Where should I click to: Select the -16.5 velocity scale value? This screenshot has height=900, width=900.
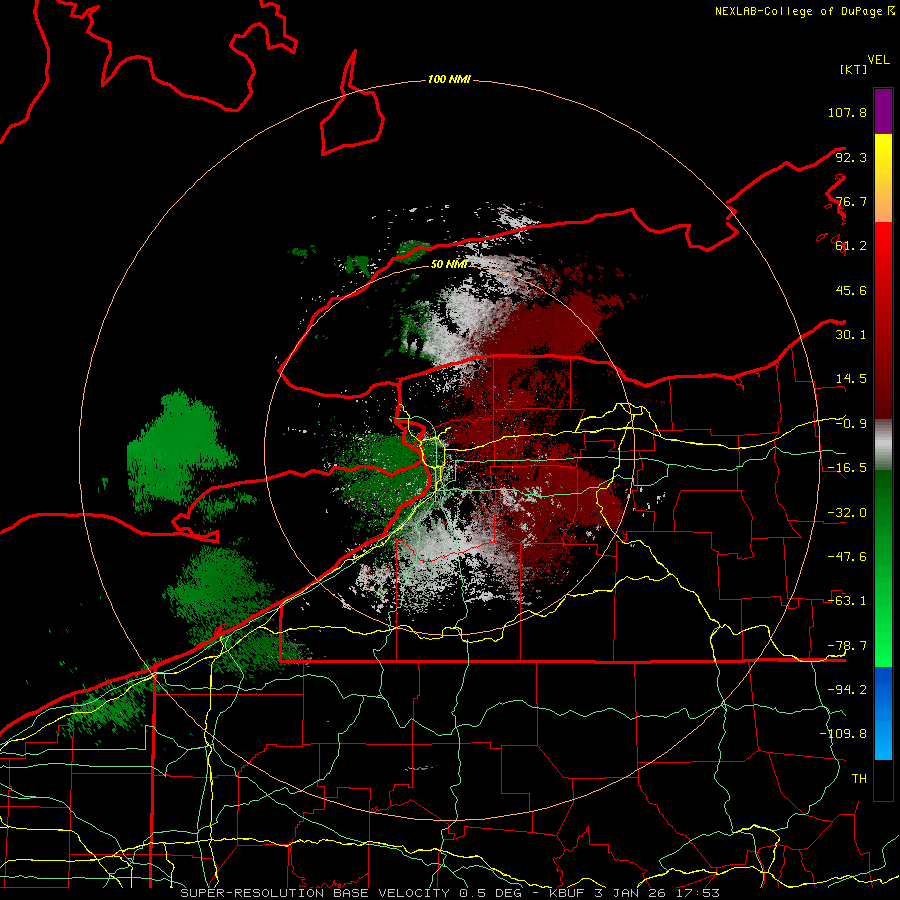pos(847,468)
